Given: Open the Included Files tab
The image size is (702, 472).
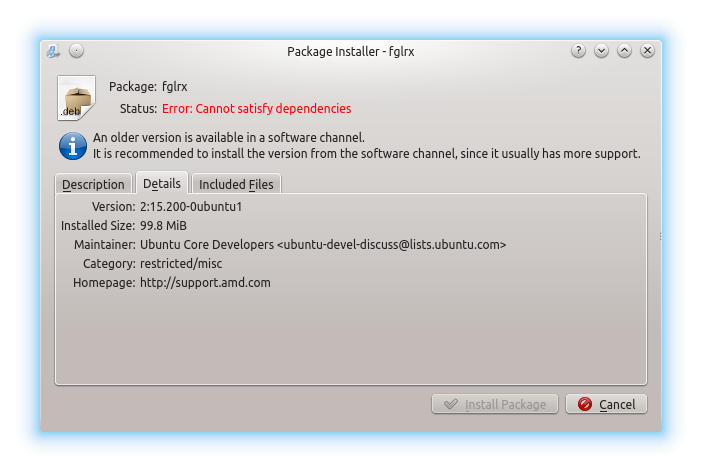Looking at the screenshot, I should 236,184.
